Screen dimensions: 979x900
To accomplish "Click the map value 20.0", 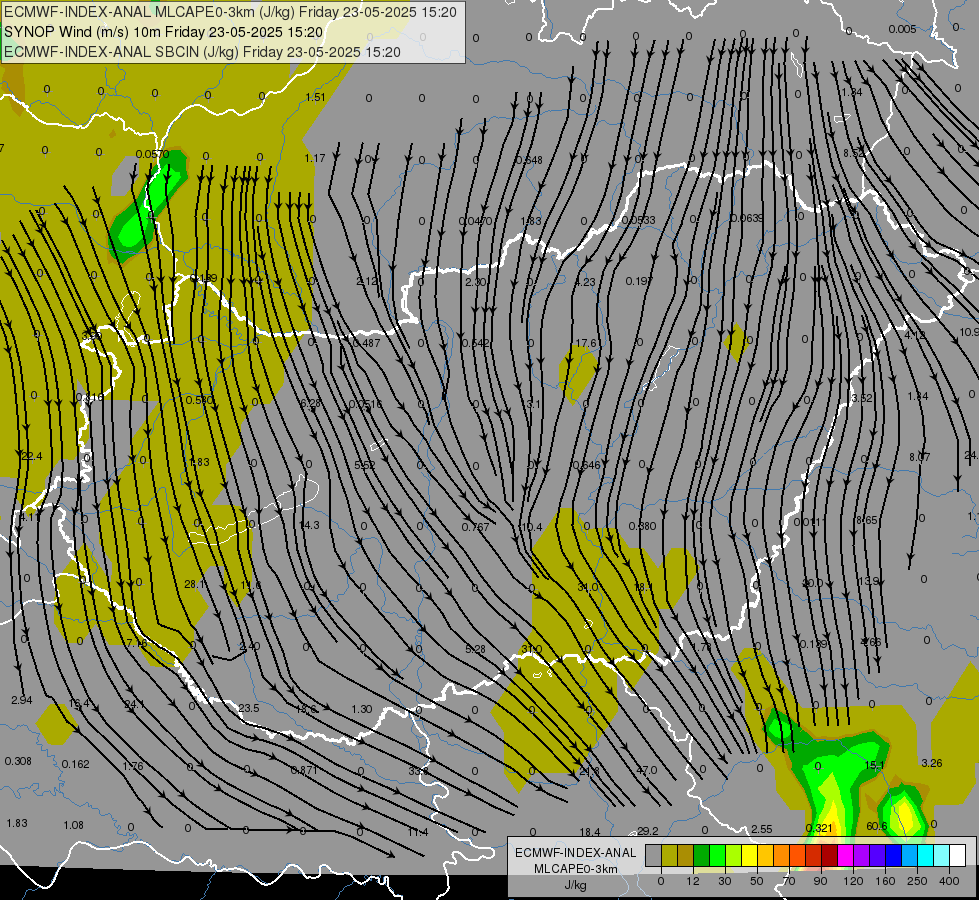I will pyautogui.click(x=812, y=583).
